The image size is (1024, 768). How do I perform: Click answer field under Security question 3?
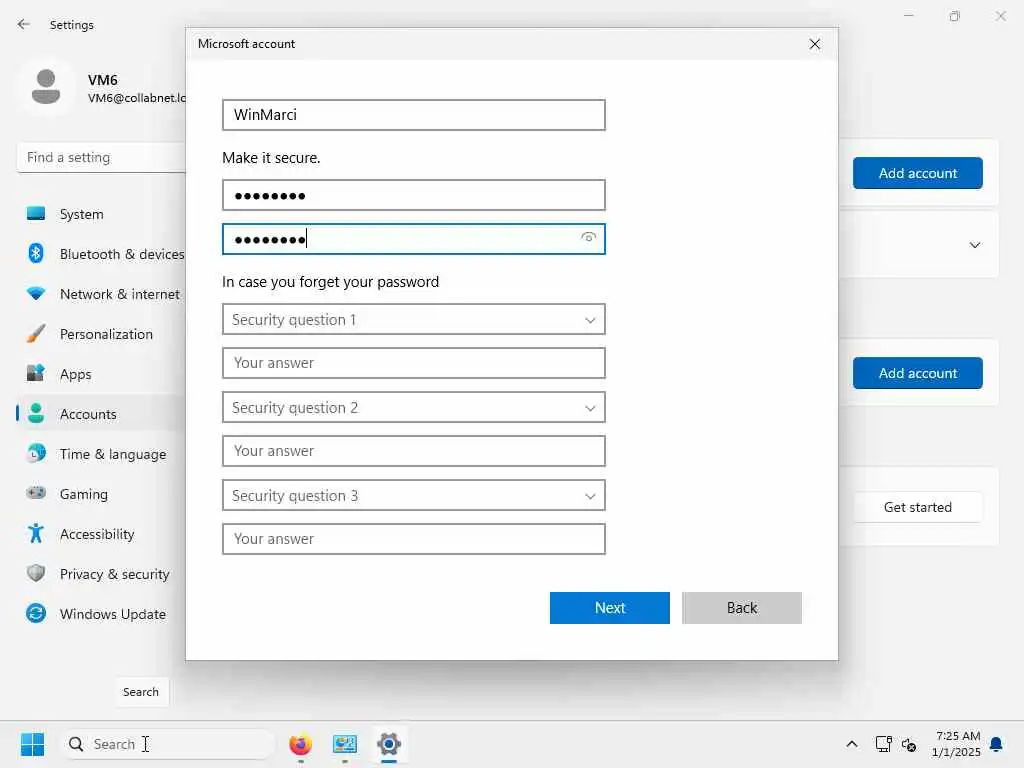[x=413, y=539]
